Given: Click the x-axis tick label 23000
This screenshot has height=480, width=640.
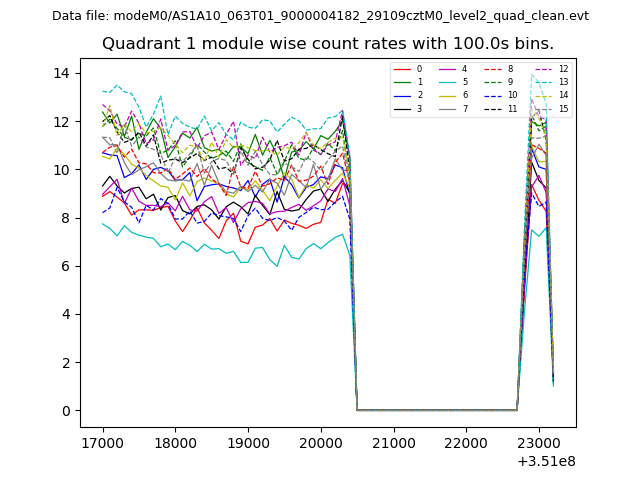Looking at the screenshot, I should pyautogui.click(x=538, y=440).
